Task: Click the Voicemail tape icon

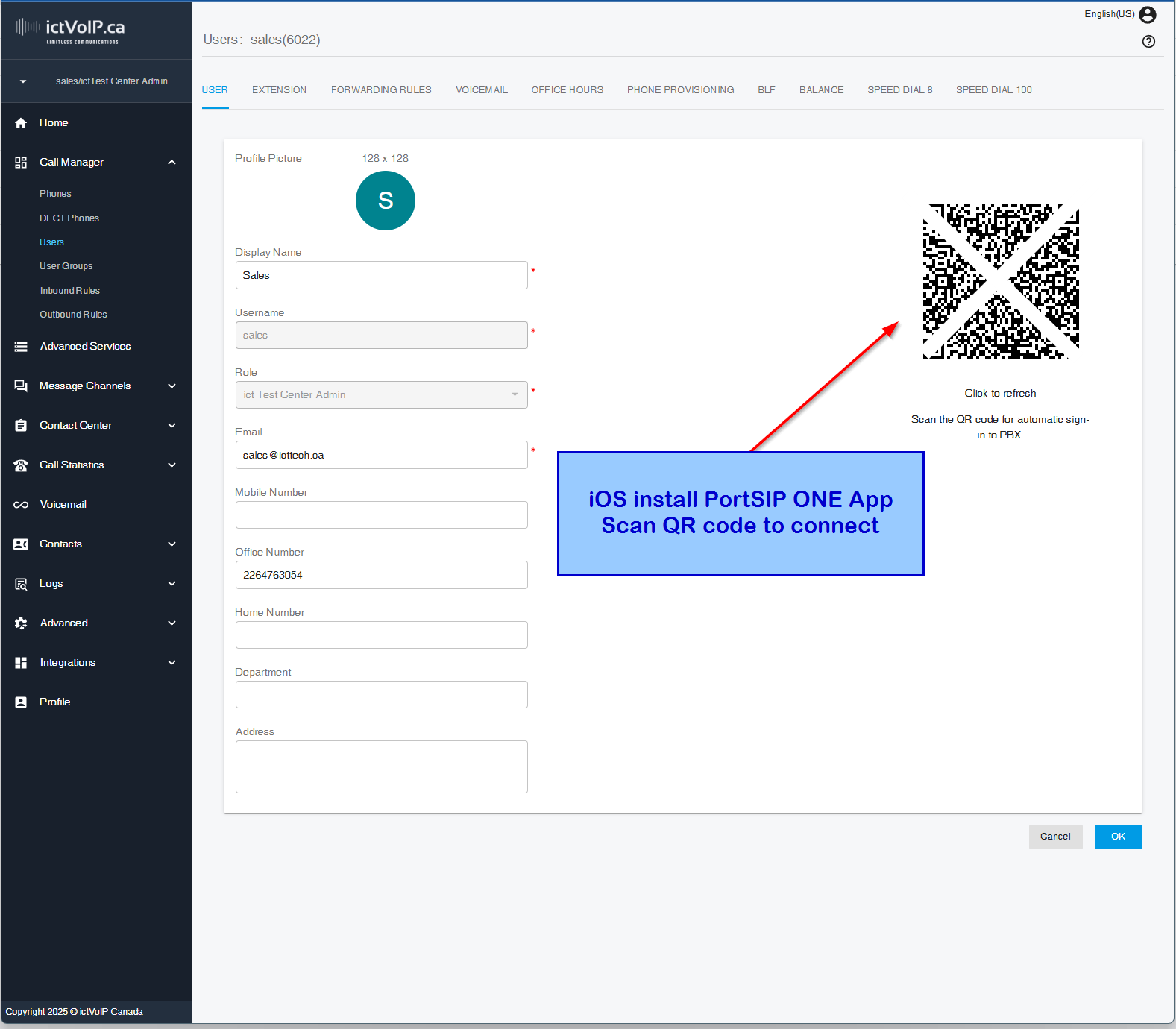Action: point(21,505)
